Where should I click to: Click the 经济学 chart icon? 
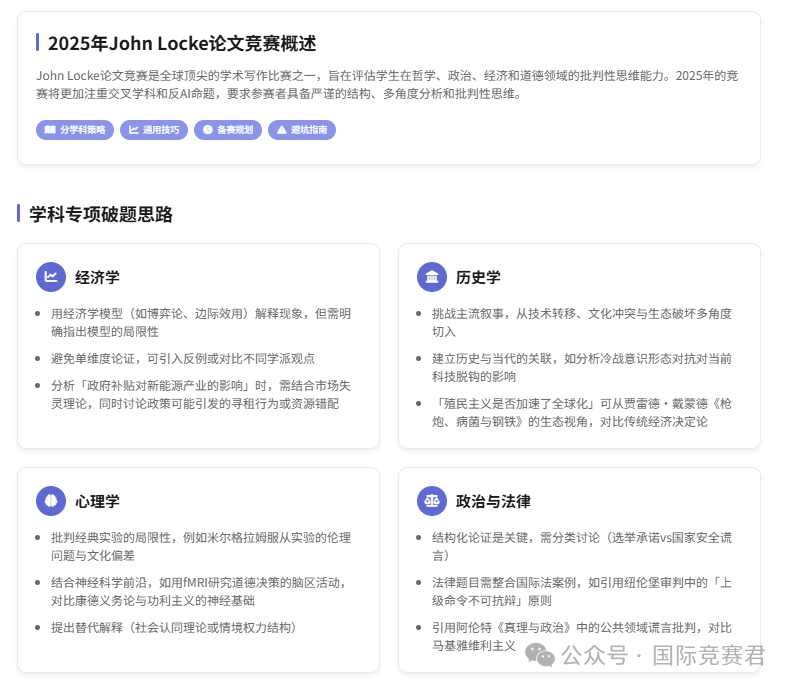click(51, 277)
